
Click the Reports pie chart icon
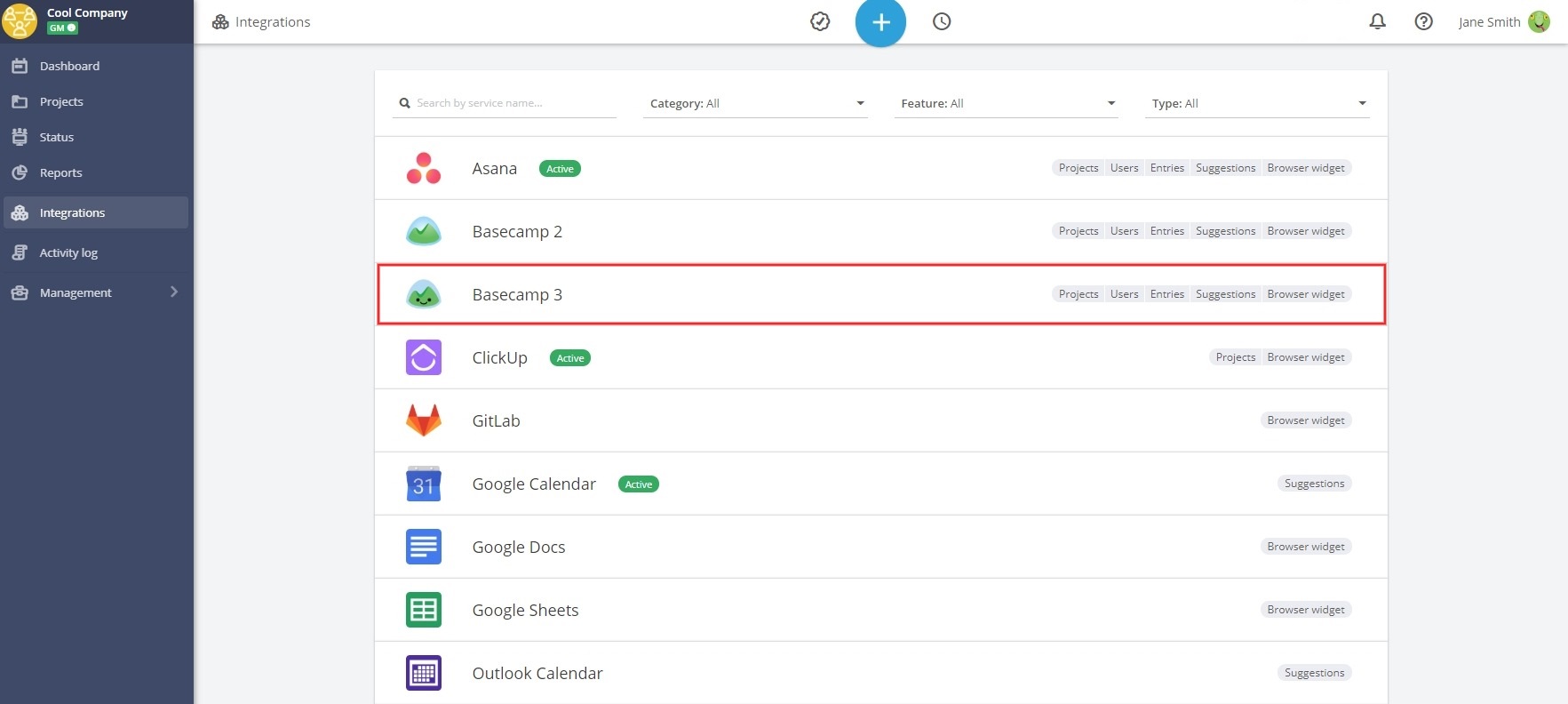(x=20, y=172)
